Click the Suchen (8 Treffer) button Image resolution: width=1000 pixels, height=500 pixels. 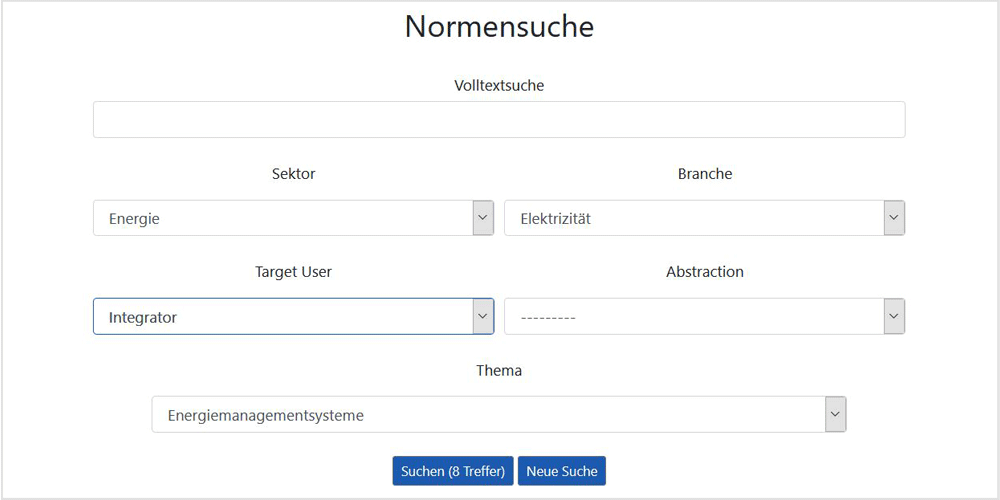coord(453,471)
